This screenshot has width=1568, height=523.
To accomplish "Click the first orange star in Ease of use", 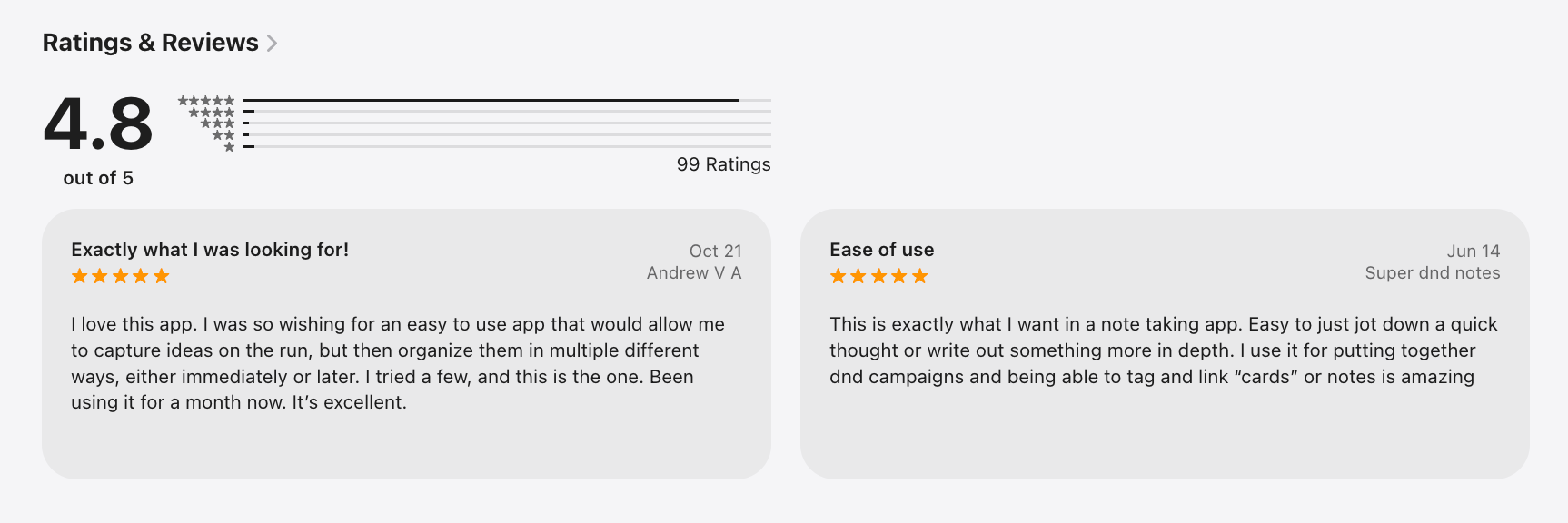I will pyautogui.click(x=837, y=276).
